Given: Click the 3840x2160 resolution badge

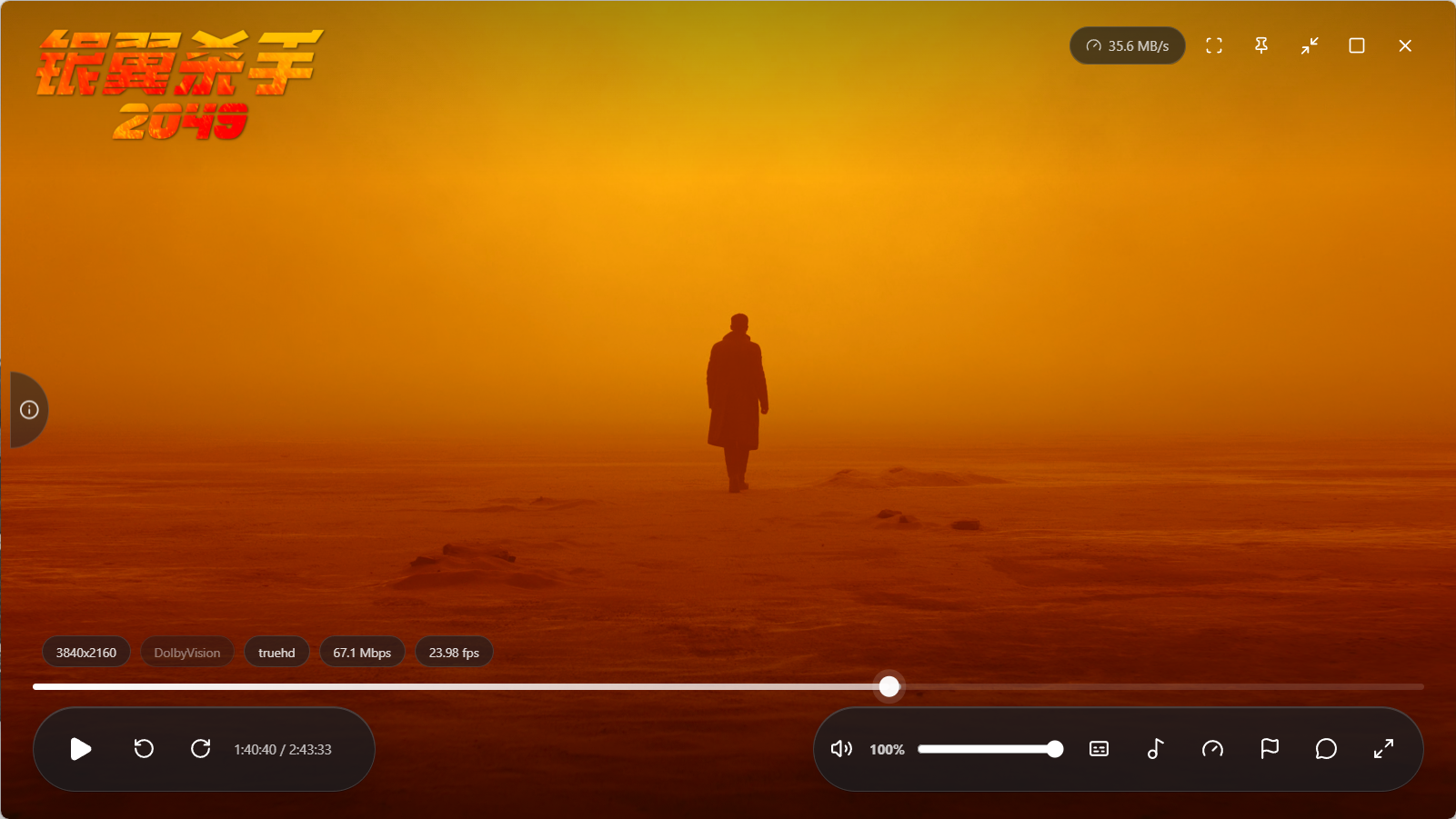Looking at the screenshot, I should (x=86, y=653).
